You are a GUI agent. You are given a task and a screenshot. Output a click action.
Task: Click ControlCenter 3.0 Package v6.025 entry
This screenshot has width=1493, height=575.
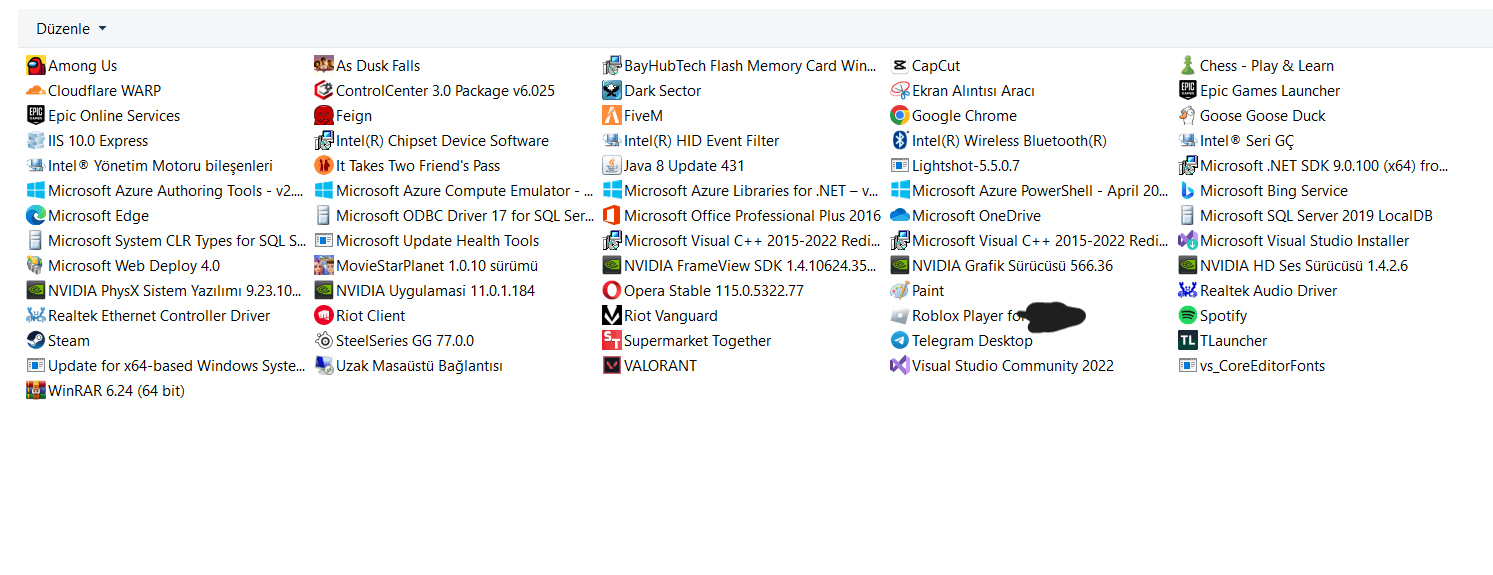[434, 91]
